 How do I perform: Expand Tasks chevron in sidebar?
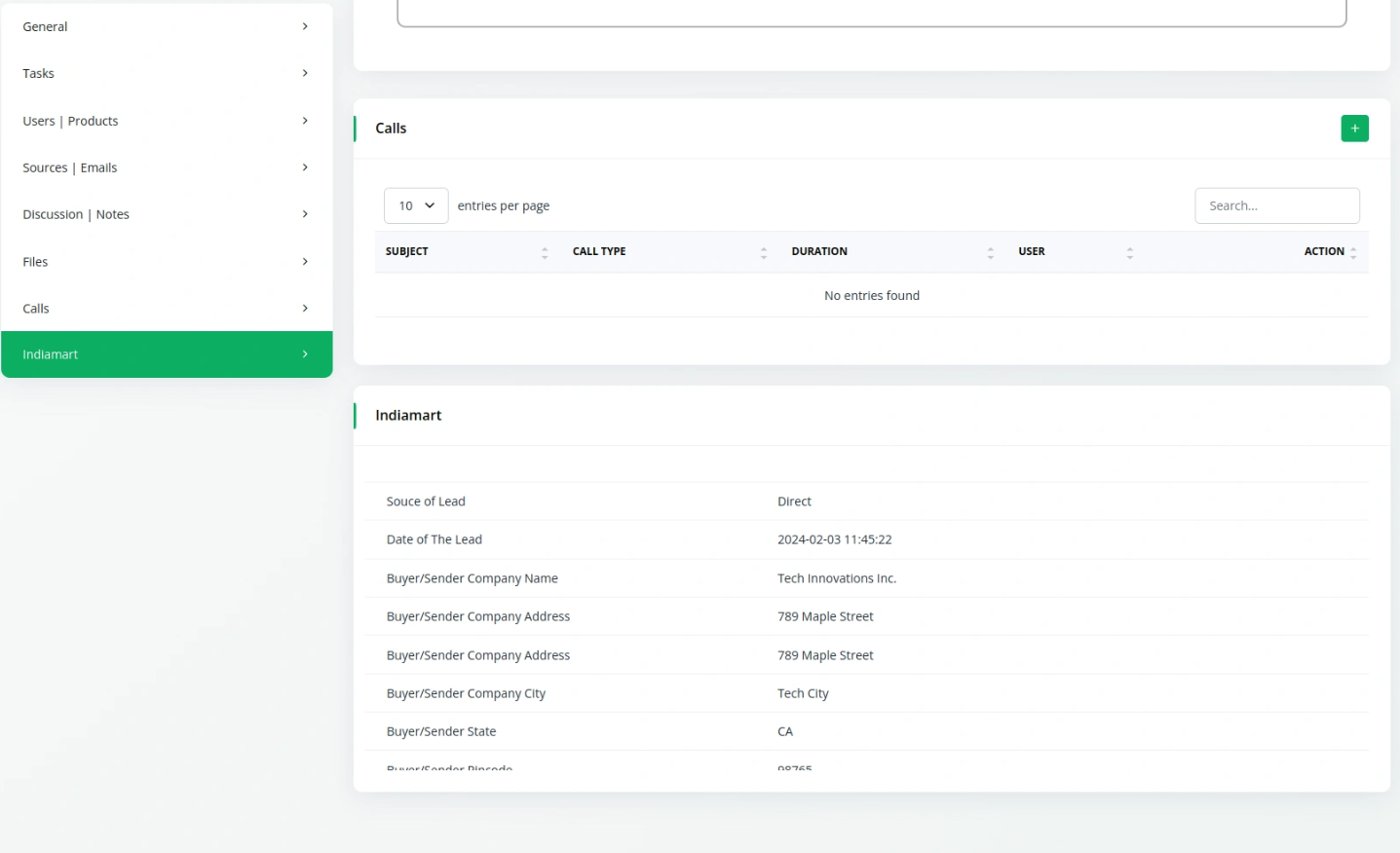click(x=305, y=73)
